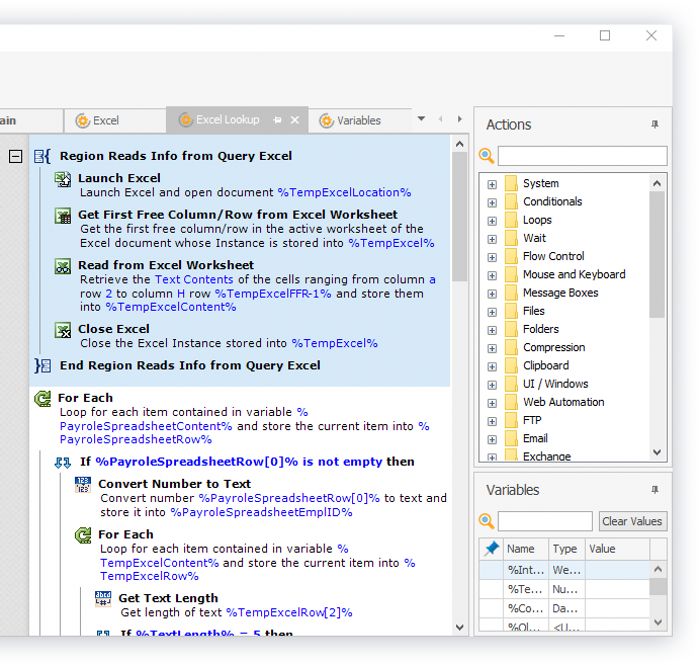This screenshot has height=665, width=699.
Task: Pin the Actions panel
Action: [x=655, y=124]
